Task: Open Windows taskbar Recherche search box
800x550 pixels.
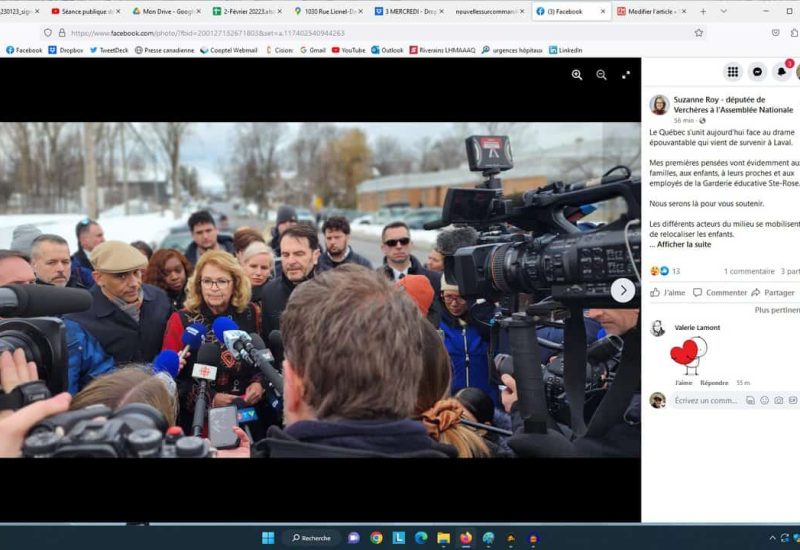Action: pos(310,537)
